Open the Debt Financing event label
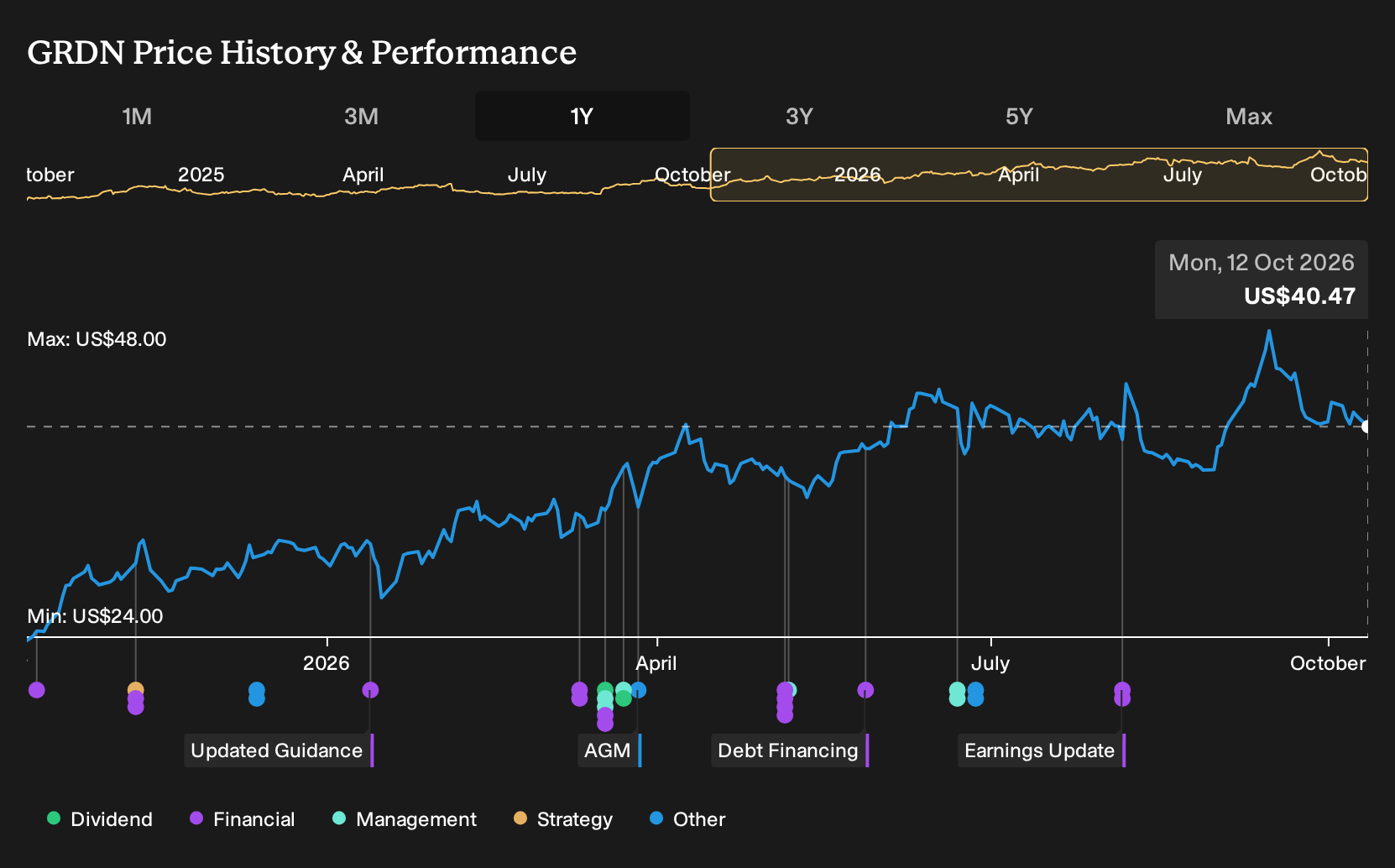This screenshot has height=868, width=1395. [x=789, y=750]
